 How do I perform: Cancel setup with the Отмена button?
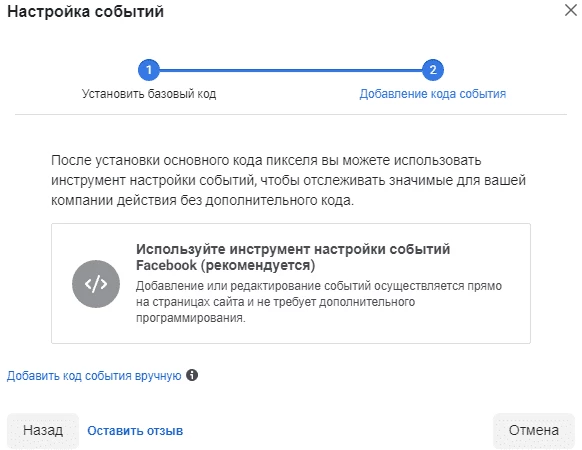pos(534,430)
